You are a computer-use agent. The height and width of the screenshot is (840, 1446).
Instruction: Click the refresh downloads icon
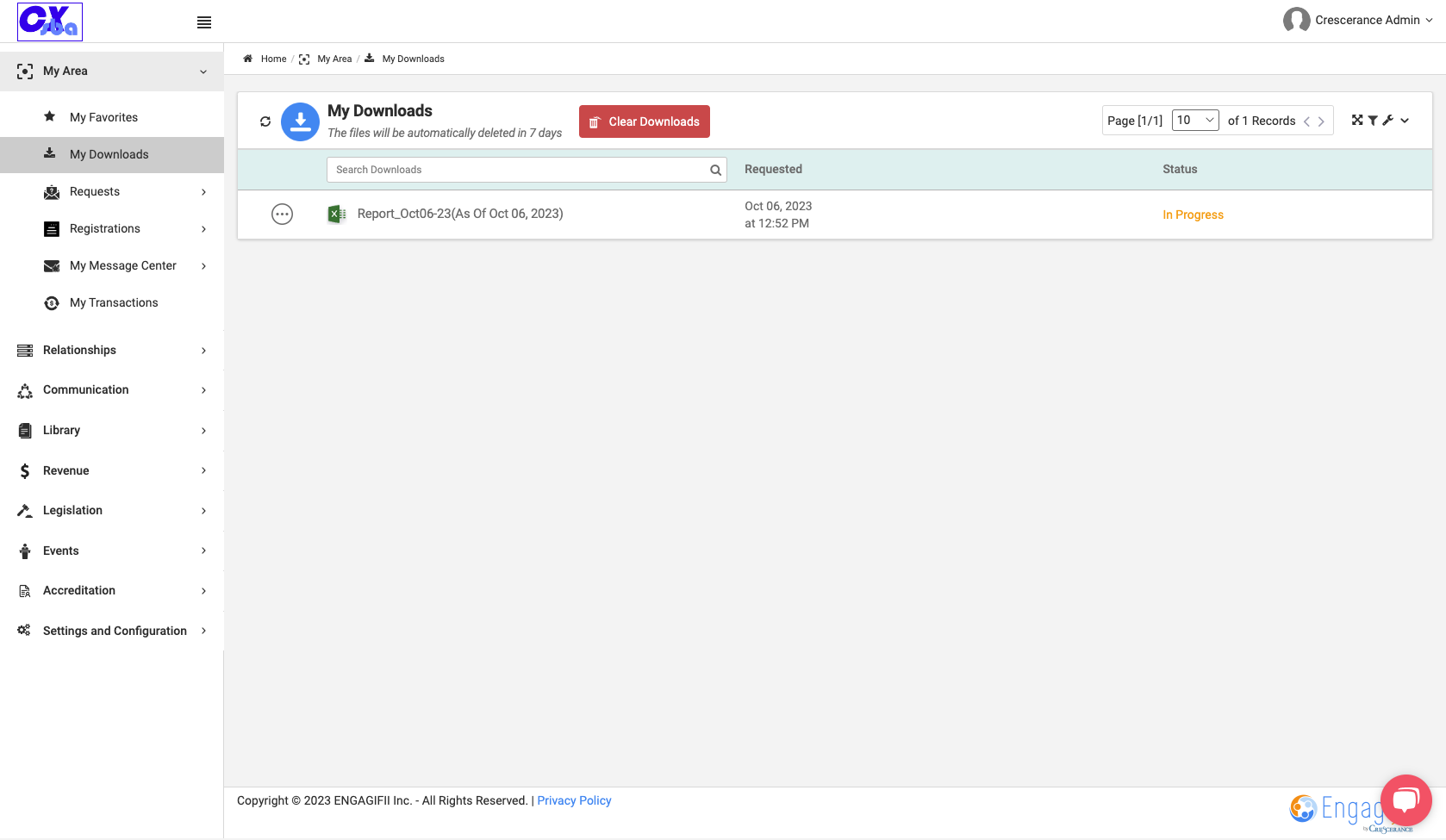(265, 121)
